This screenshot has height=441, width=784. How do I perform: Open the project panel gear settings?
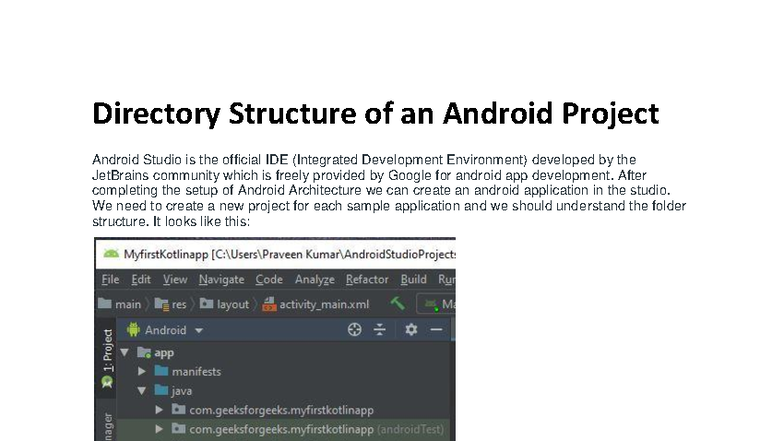411,330
